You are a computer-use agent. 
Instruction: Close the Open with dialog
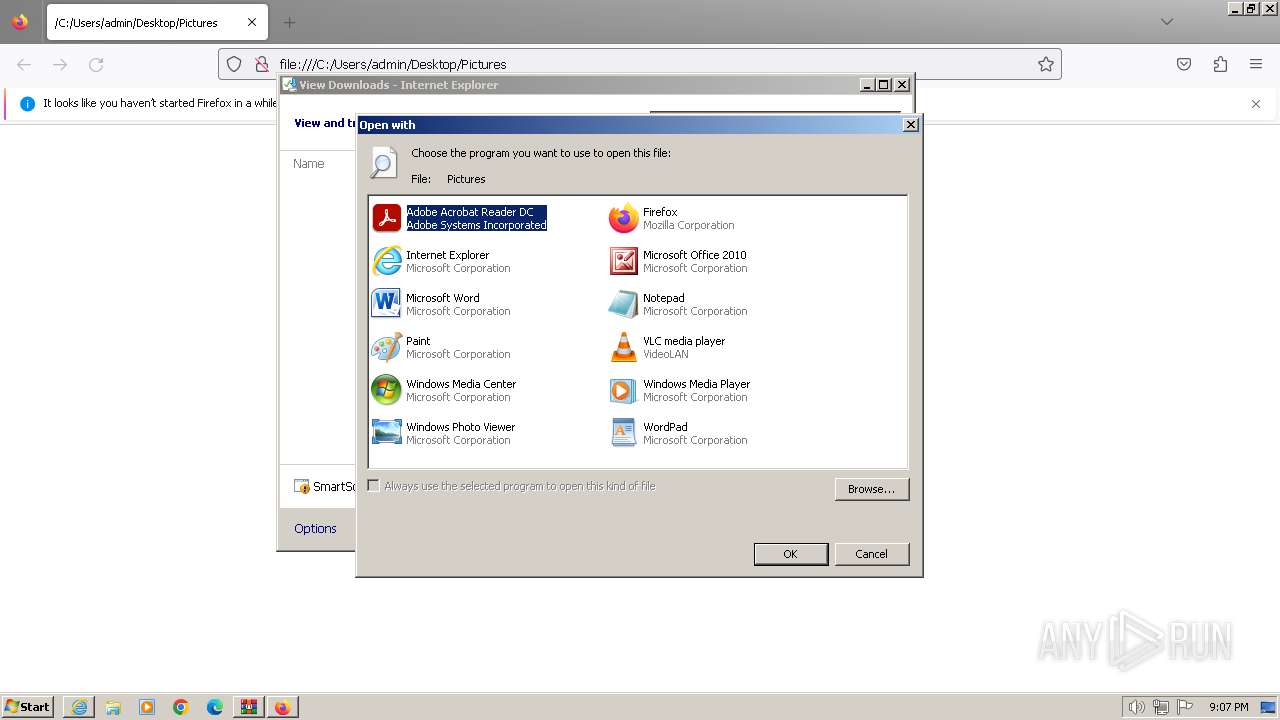click(910, 125)
